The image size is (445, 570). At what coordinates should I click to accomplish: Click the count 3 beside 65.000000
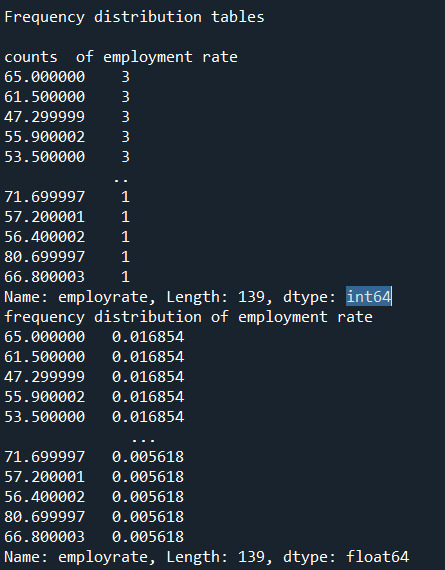(x=125, y=77)
